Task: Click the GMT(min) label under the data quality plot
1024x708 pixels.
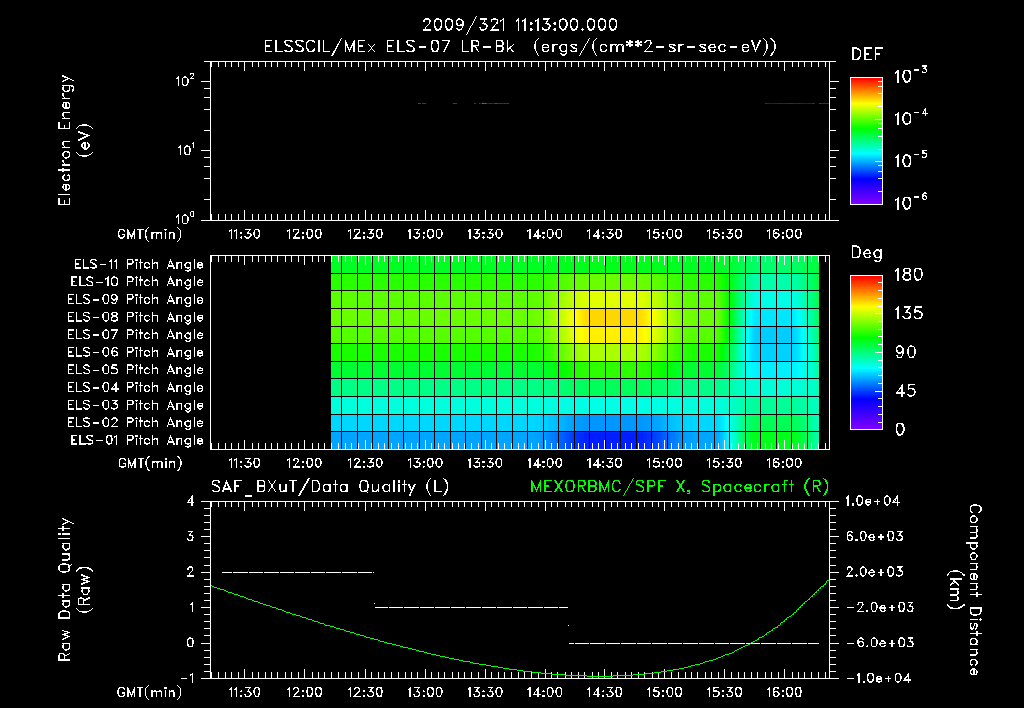Action: 150,693
